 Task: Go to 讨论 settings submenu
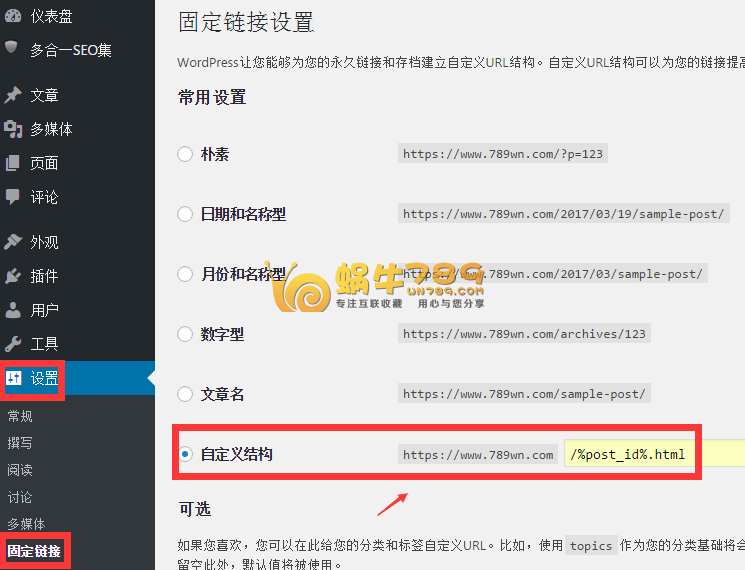click(x=20, y=497)
